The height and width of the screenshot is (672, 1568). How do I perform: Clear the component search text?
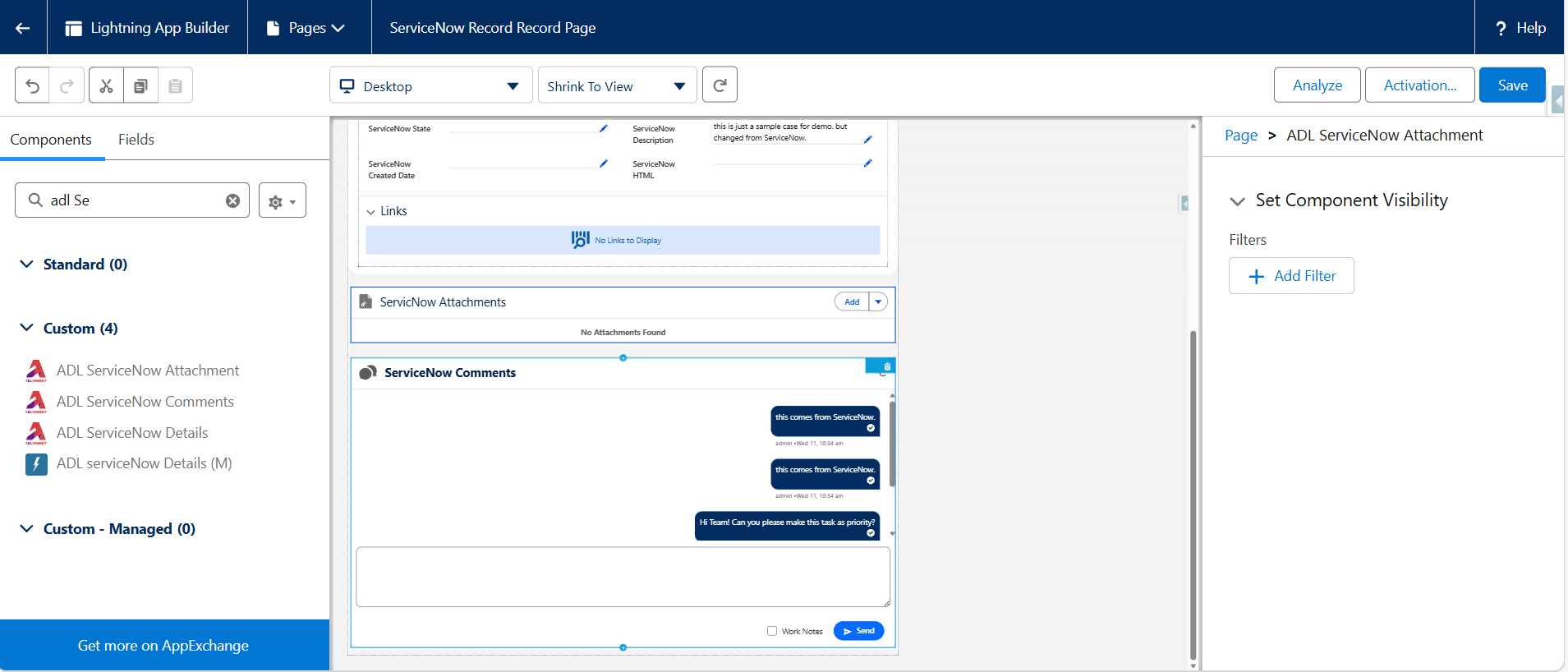click(232, 200)
